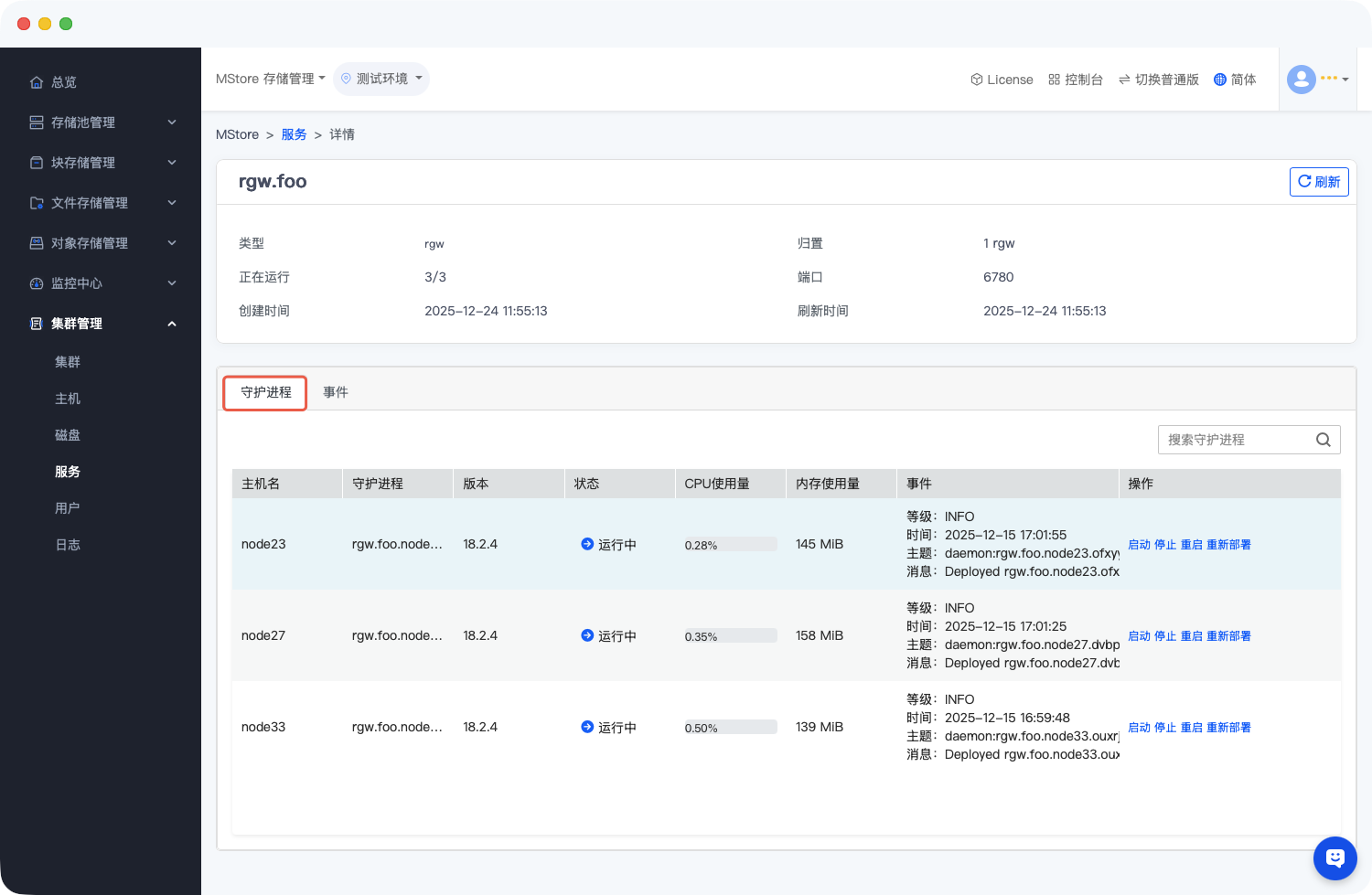
Task: Click the magnifier icon in daemon search
Action: pos(1323,440)
